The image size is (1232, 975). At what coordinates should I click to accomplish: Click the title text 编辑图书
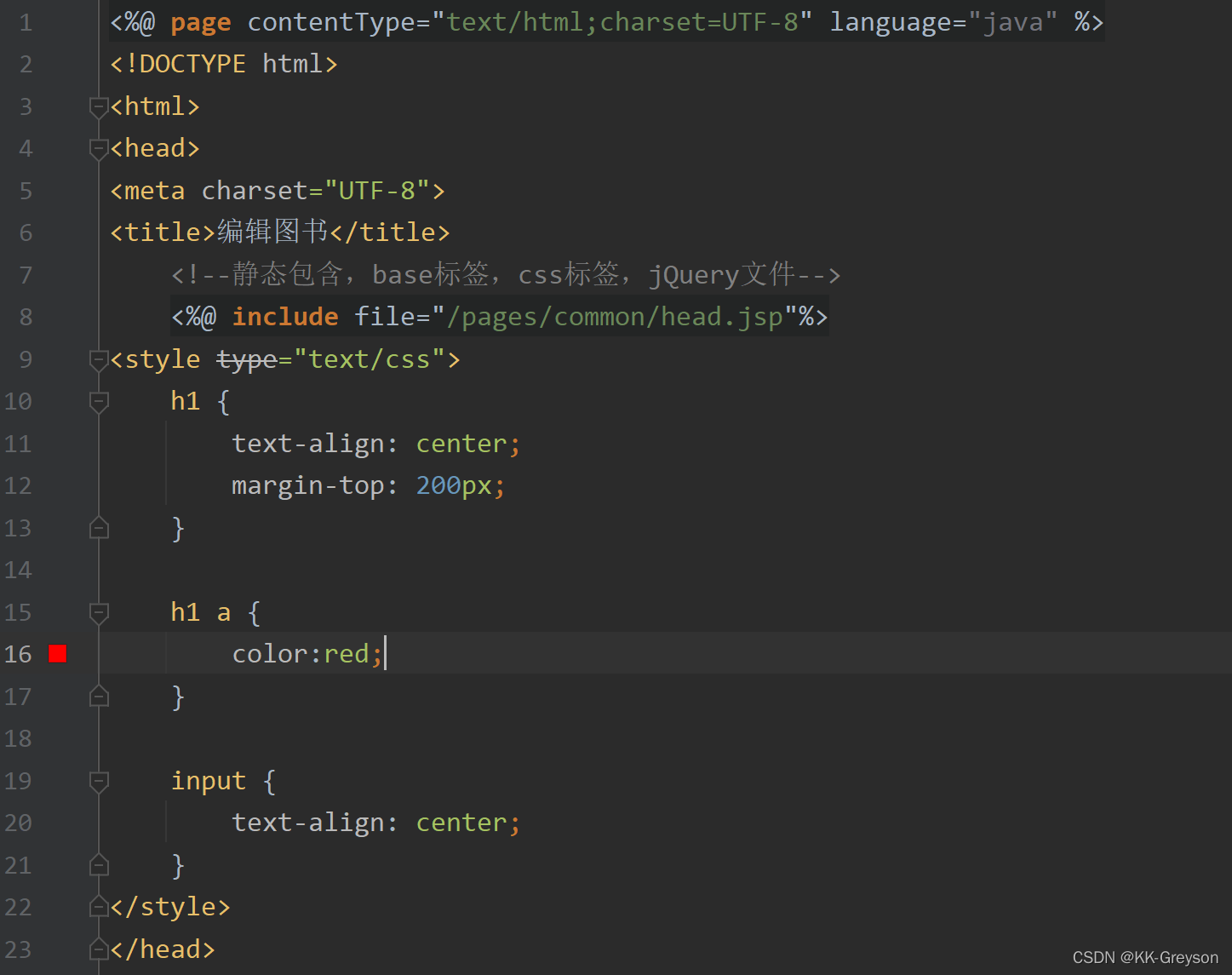tap(272, 232)
